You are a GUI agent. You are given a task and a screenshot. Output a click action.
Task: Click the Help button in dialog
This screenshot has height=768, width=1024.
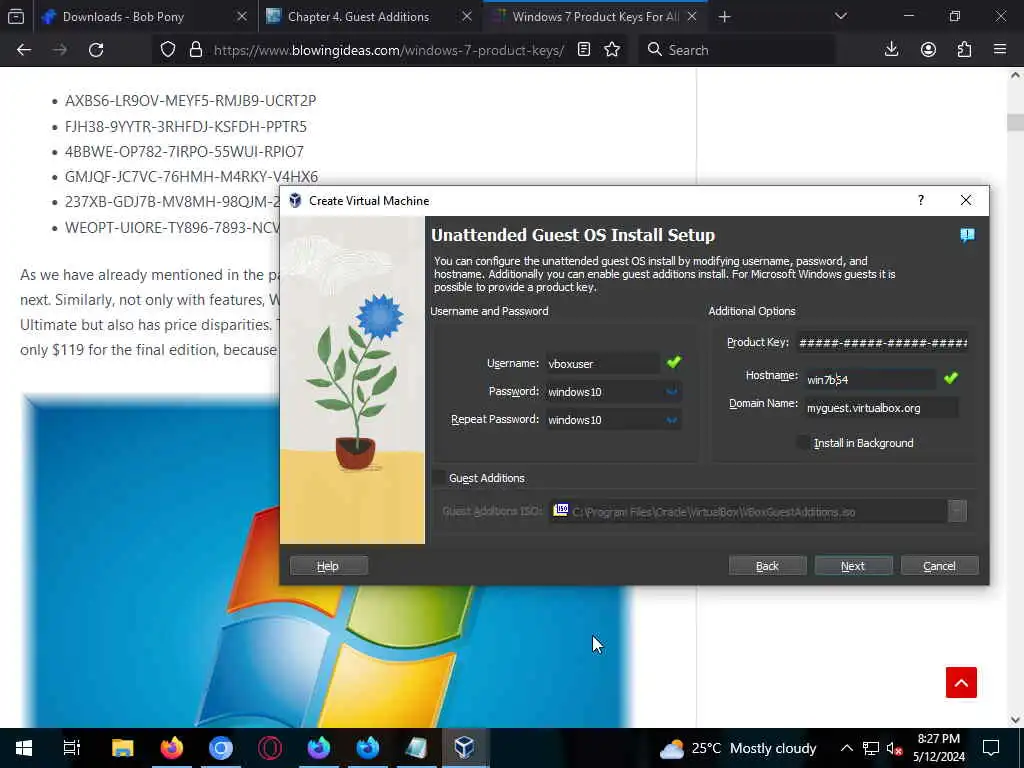click(x=328, y=566)
